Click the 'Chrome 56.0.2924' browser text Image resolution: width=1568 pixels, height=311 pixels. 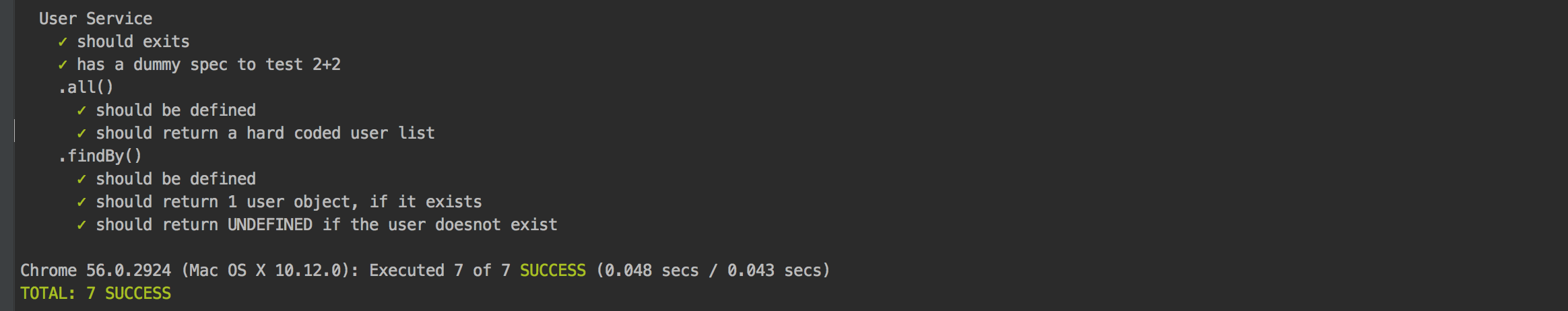coord(96,271)
